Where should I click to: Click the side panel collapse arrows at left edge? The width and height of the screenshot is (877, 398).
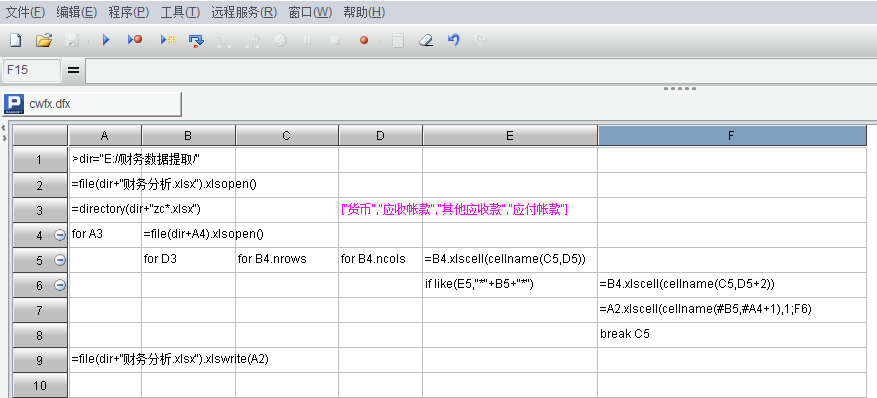click(4, 133)
